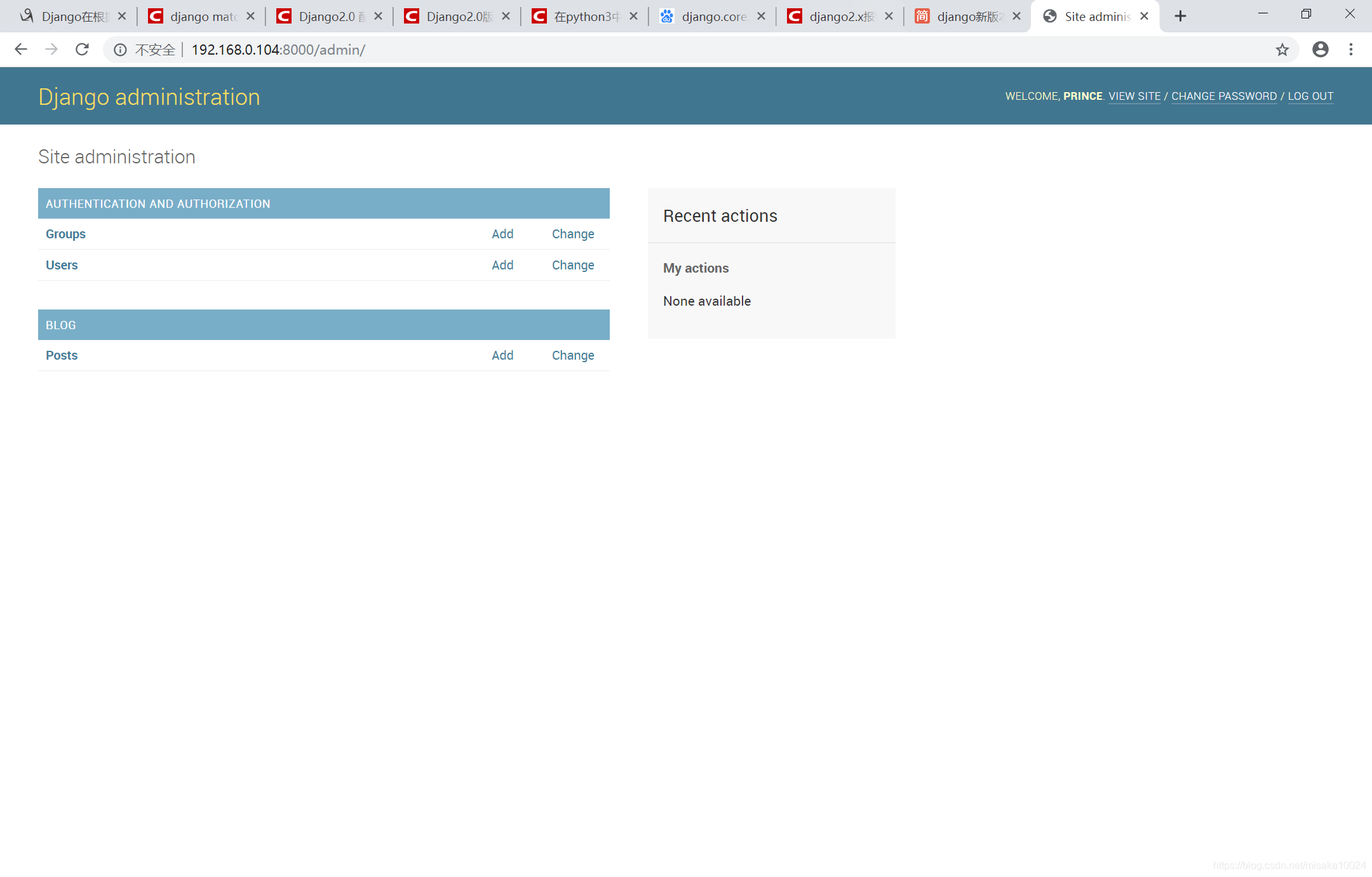Open the Groups model link
The image size is (1372, 877).
coord(65,234)
